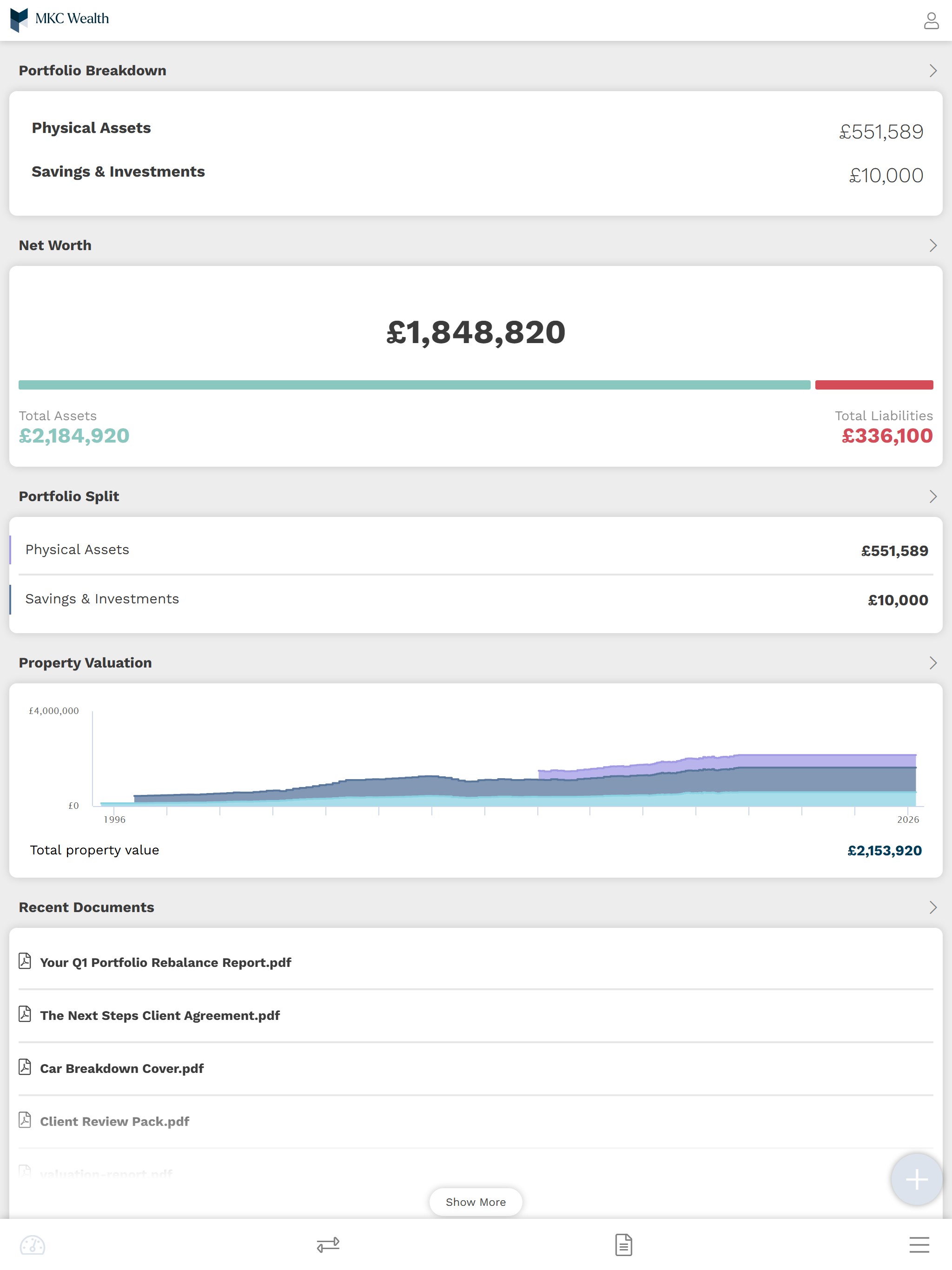Click the Recent Documents heading
The height and width of the screenshot is (1270, 952).
[x=86, y=907]
